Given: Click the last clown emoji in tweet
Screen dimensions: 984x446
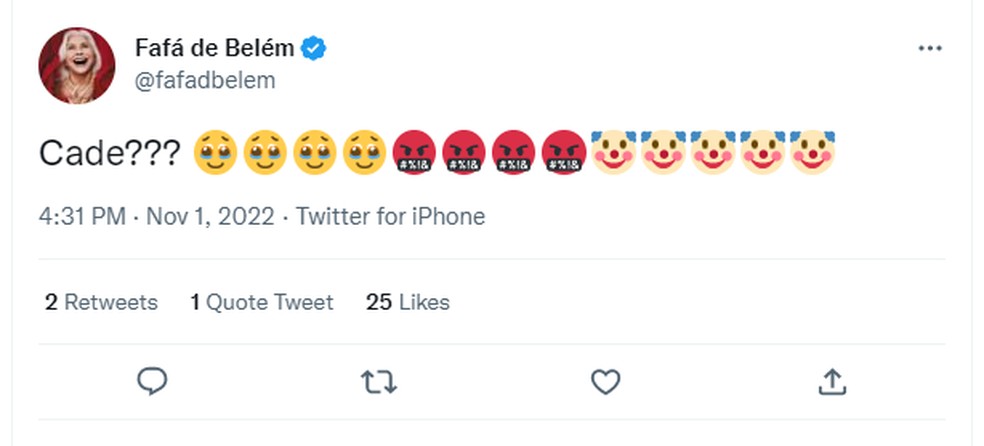Looking at the screenshot, I should 812,152.
